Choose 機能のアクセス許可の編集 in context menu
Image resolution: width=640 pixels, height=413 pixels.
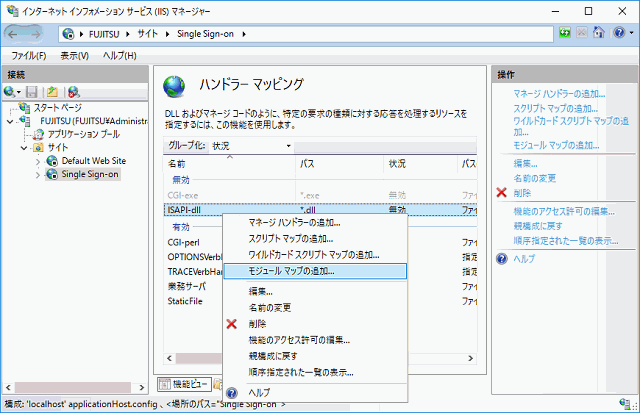pyautogui.click(x=315, y=340)
